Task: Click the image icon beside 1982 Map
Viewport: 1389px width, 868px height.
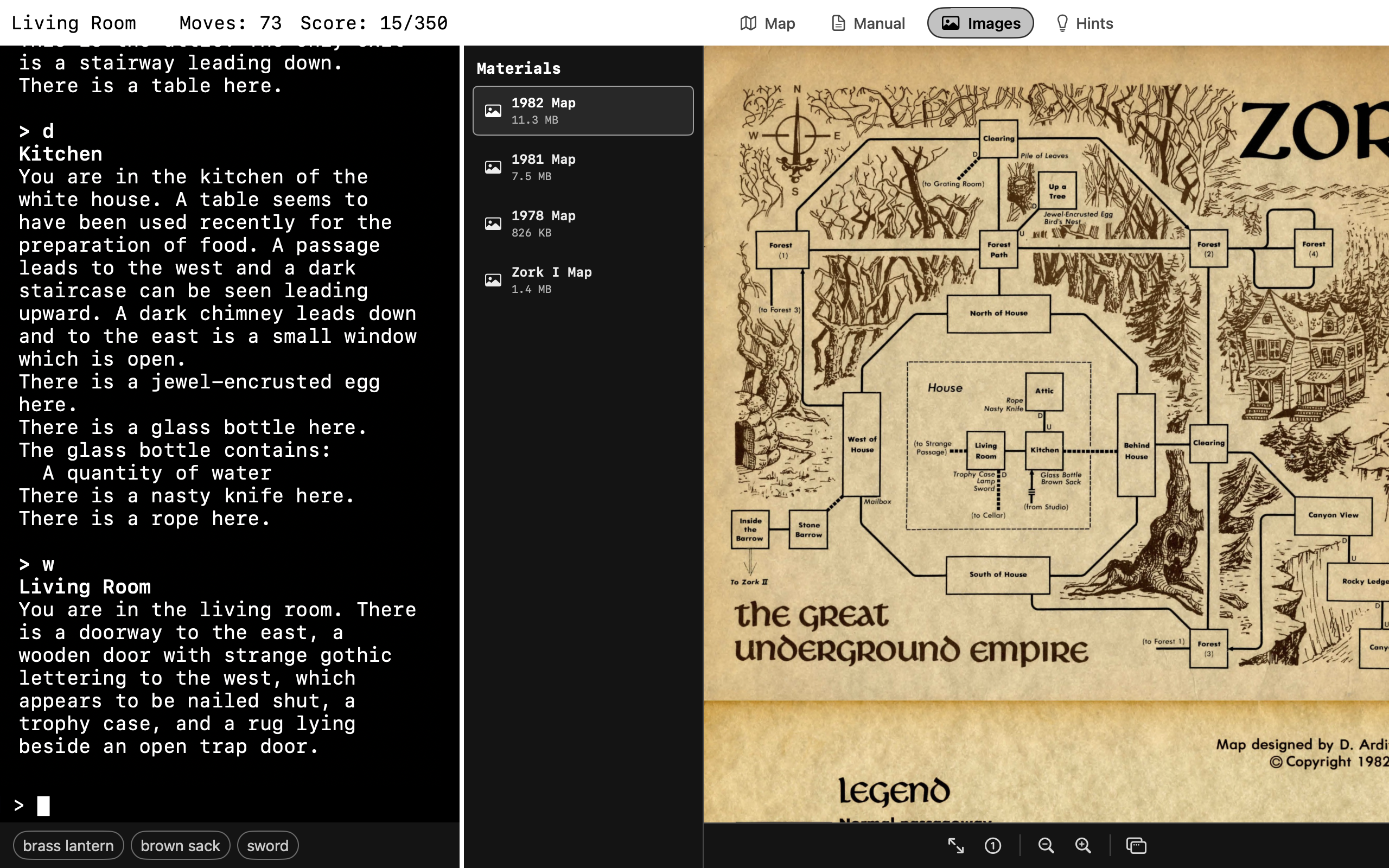Action: (x=493, y=111)
